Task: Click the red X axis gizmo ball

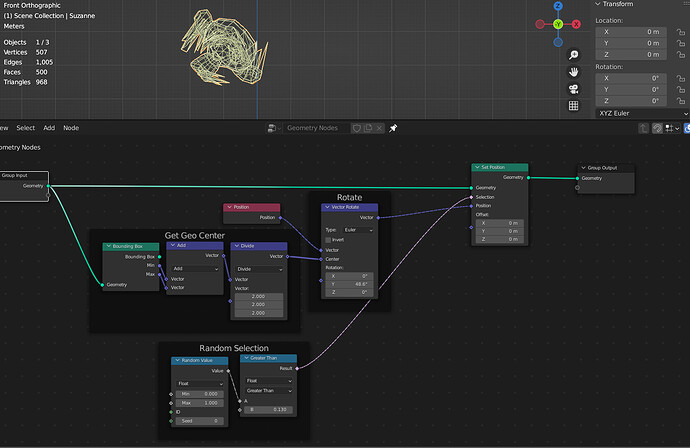Action: (x=576, y=24)
